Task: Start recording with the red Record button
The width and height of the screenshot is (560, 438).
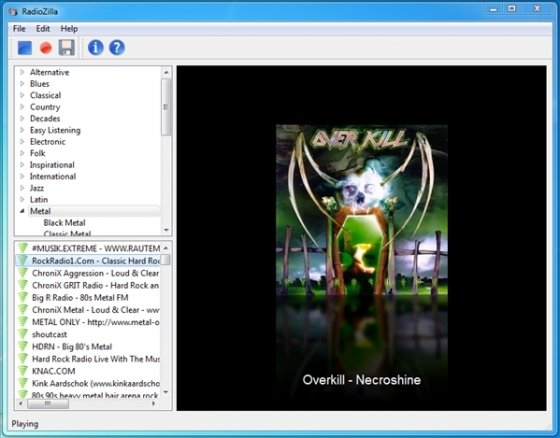Action: 46,48
